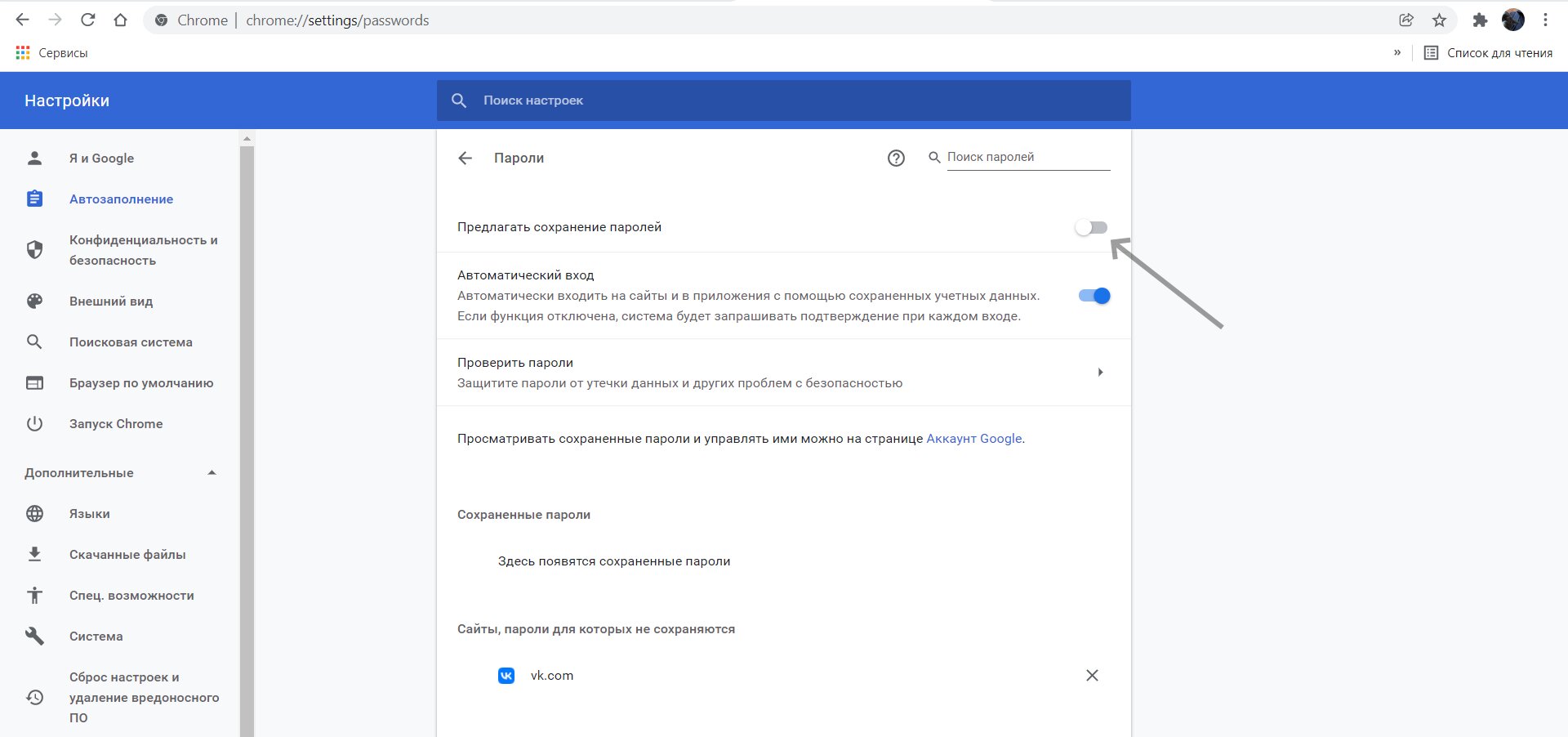Open Языки settings
The width and height of the screenshot is (1568, 737).
coord(89,513)
